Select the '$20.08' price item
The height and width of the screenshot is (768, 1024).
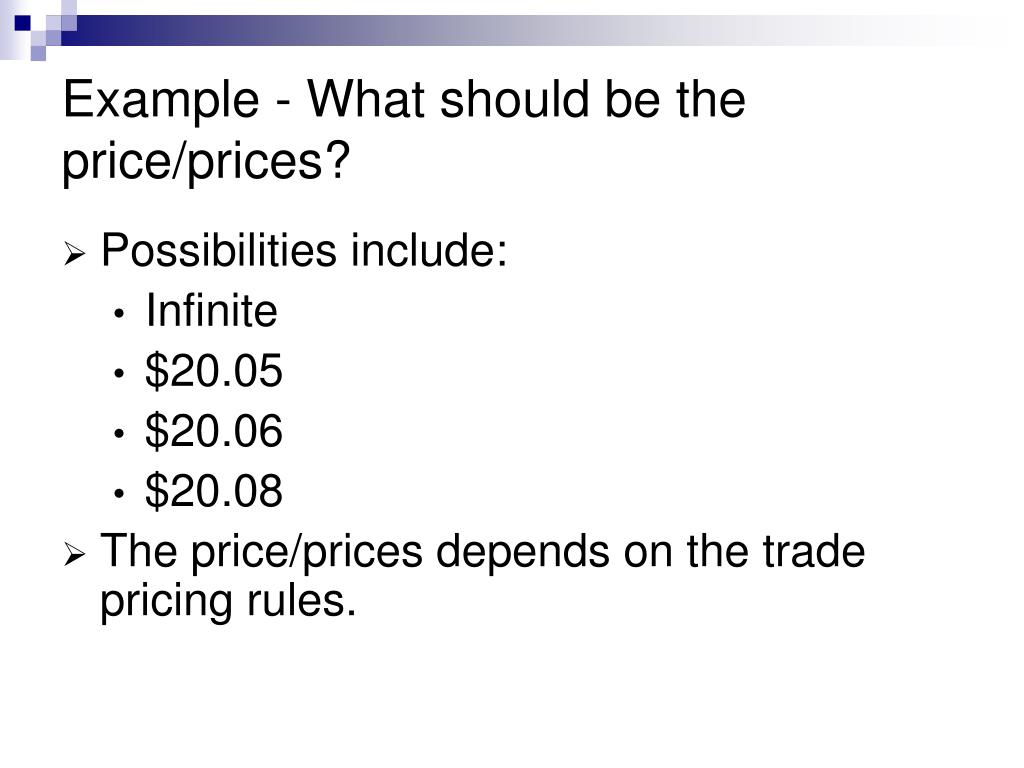pos(214,490)
